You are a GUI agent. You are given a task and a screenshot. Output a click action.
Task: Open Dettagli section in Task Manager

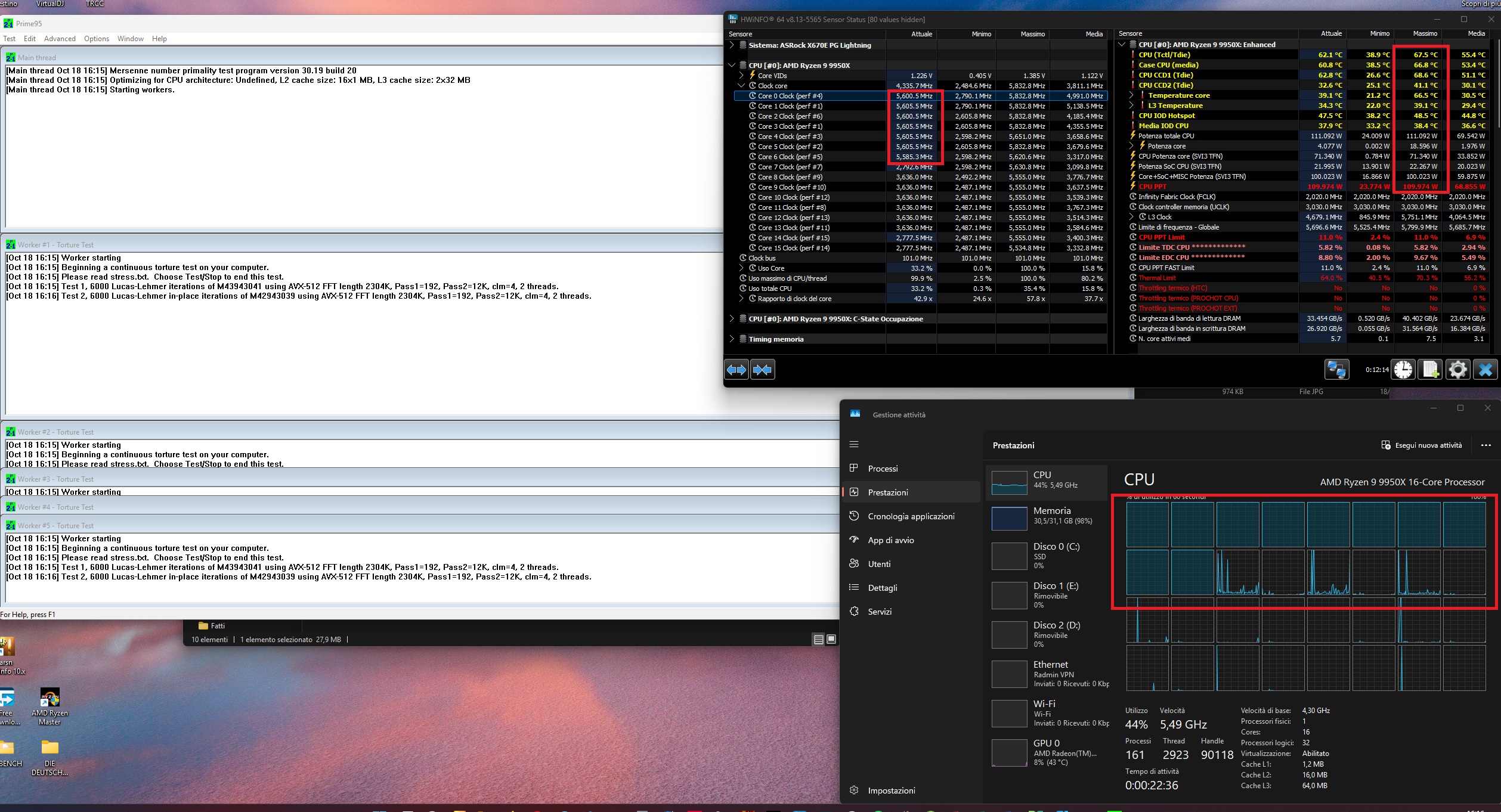[911, 588]
